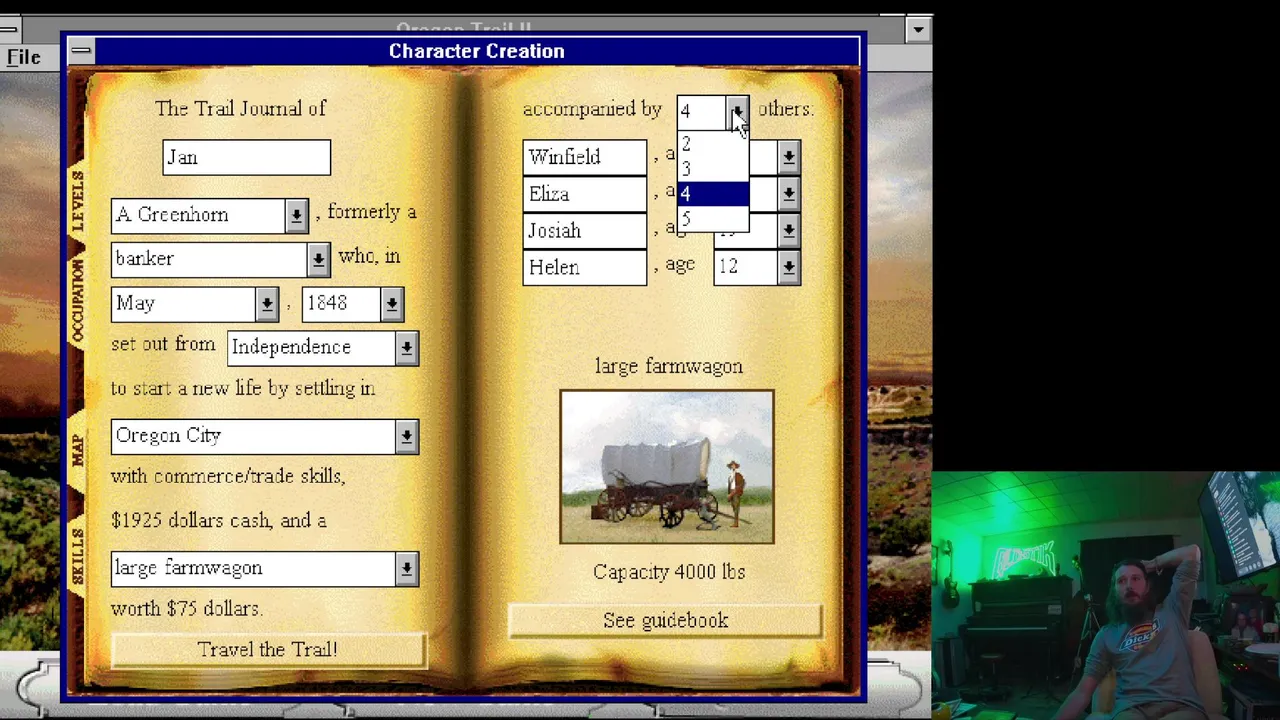Open Eliza's age dropdown arrow
Image resolution: width=1280 pixels, height=720 pixels.
tap(789, 194)
